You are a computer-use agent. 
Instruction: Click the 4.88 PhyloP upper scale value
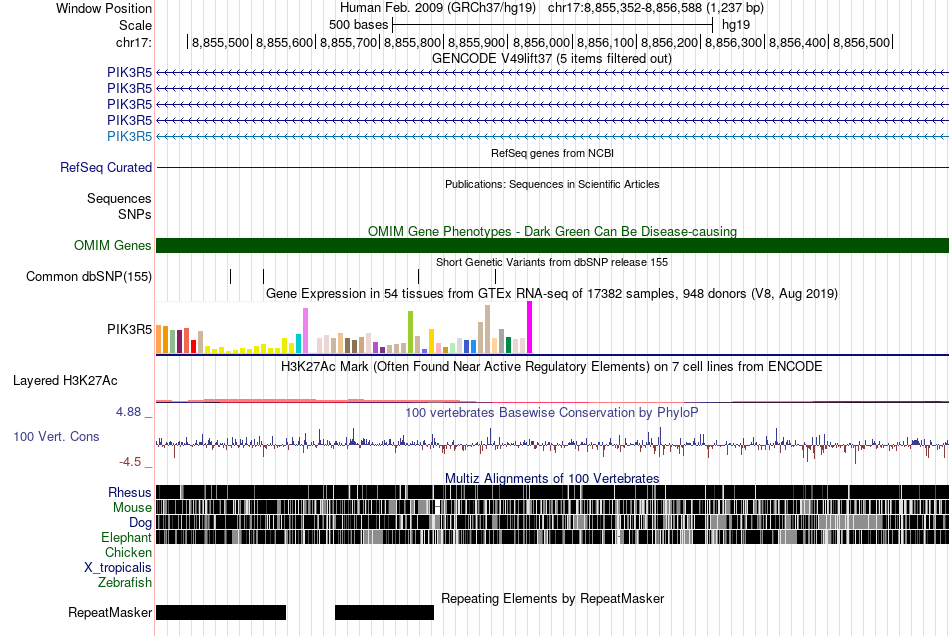(128, 412)
